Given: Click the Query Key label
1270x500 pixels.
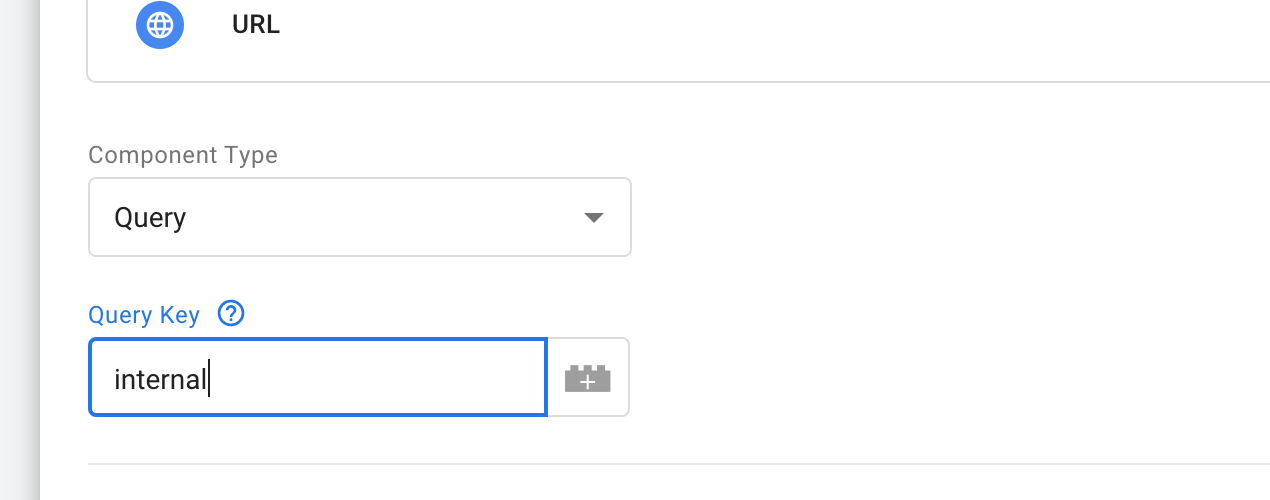Looking at the screenshot, I should [x=144, y=315].
